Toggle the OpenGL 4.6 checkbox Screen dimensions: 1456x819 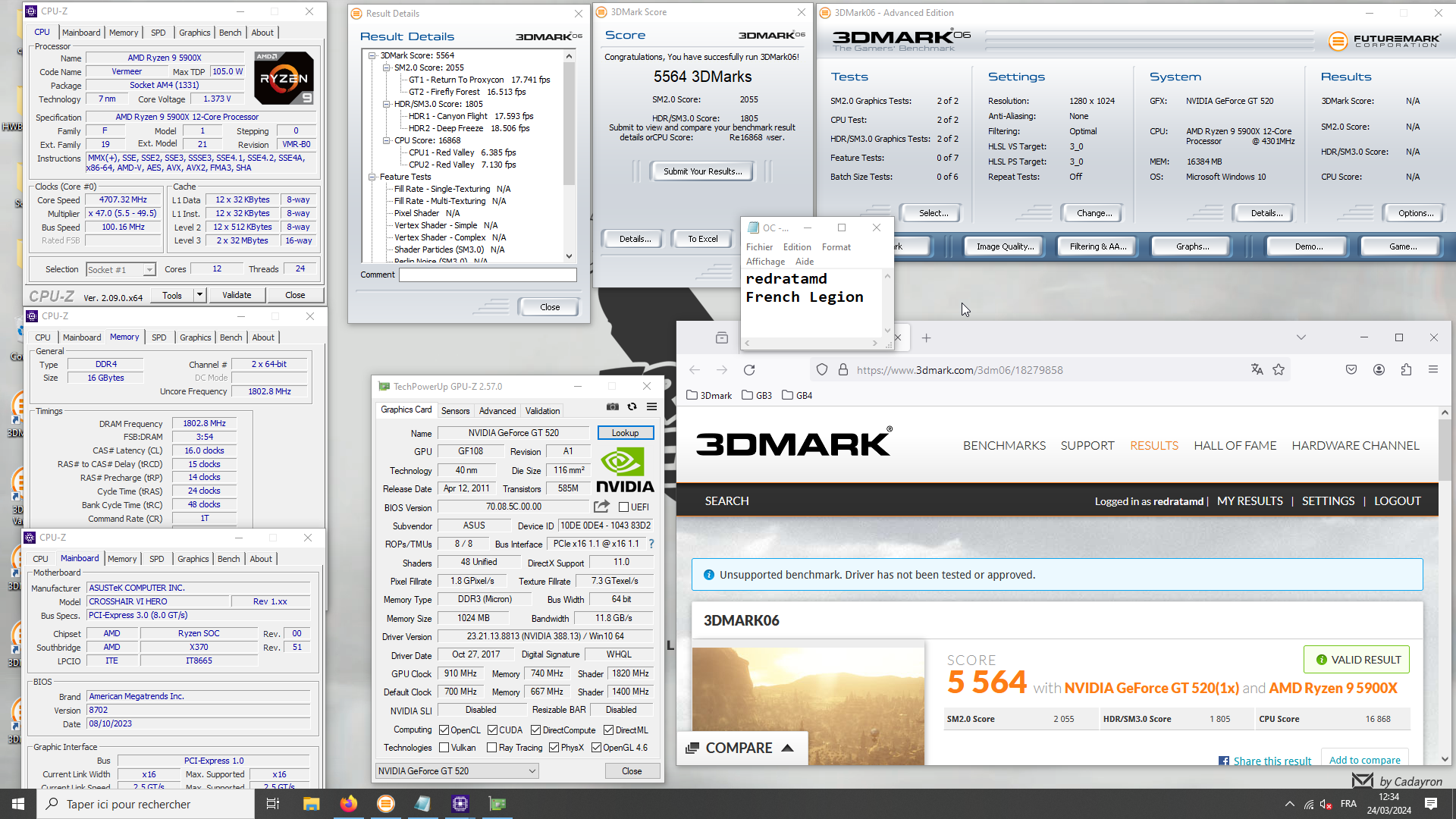tap(597, 747)
